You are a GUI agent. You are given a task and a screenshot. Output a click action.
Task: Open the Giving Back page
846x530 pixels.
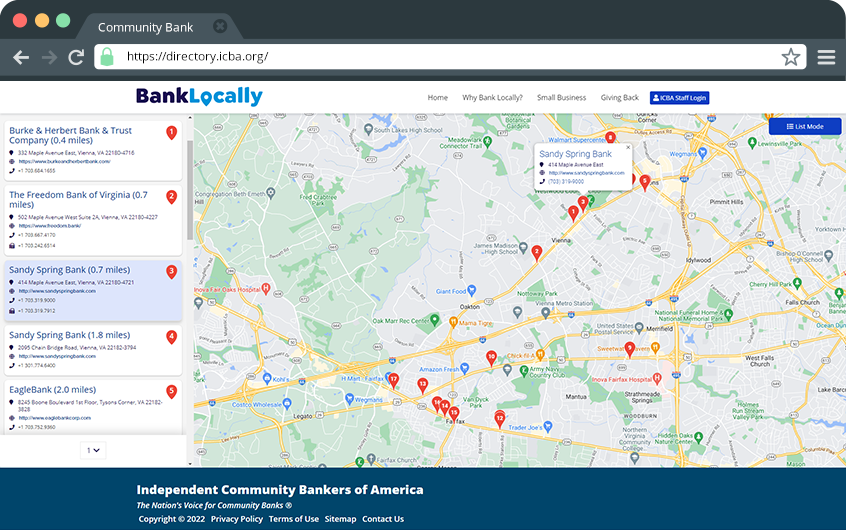[x=619, y=98]
